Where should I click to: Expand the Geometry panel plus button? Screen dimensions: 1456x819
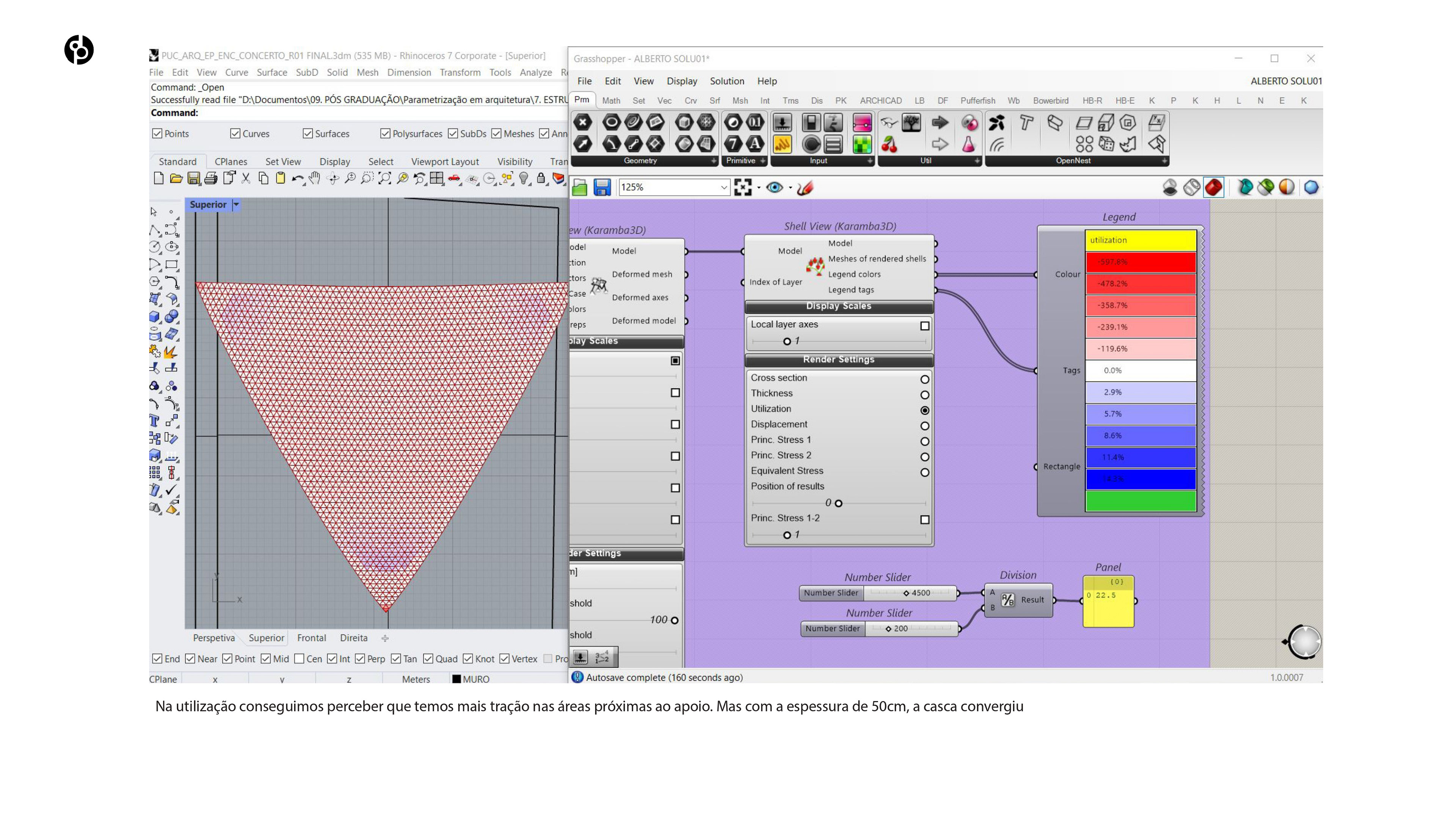(x=713, y=161)
